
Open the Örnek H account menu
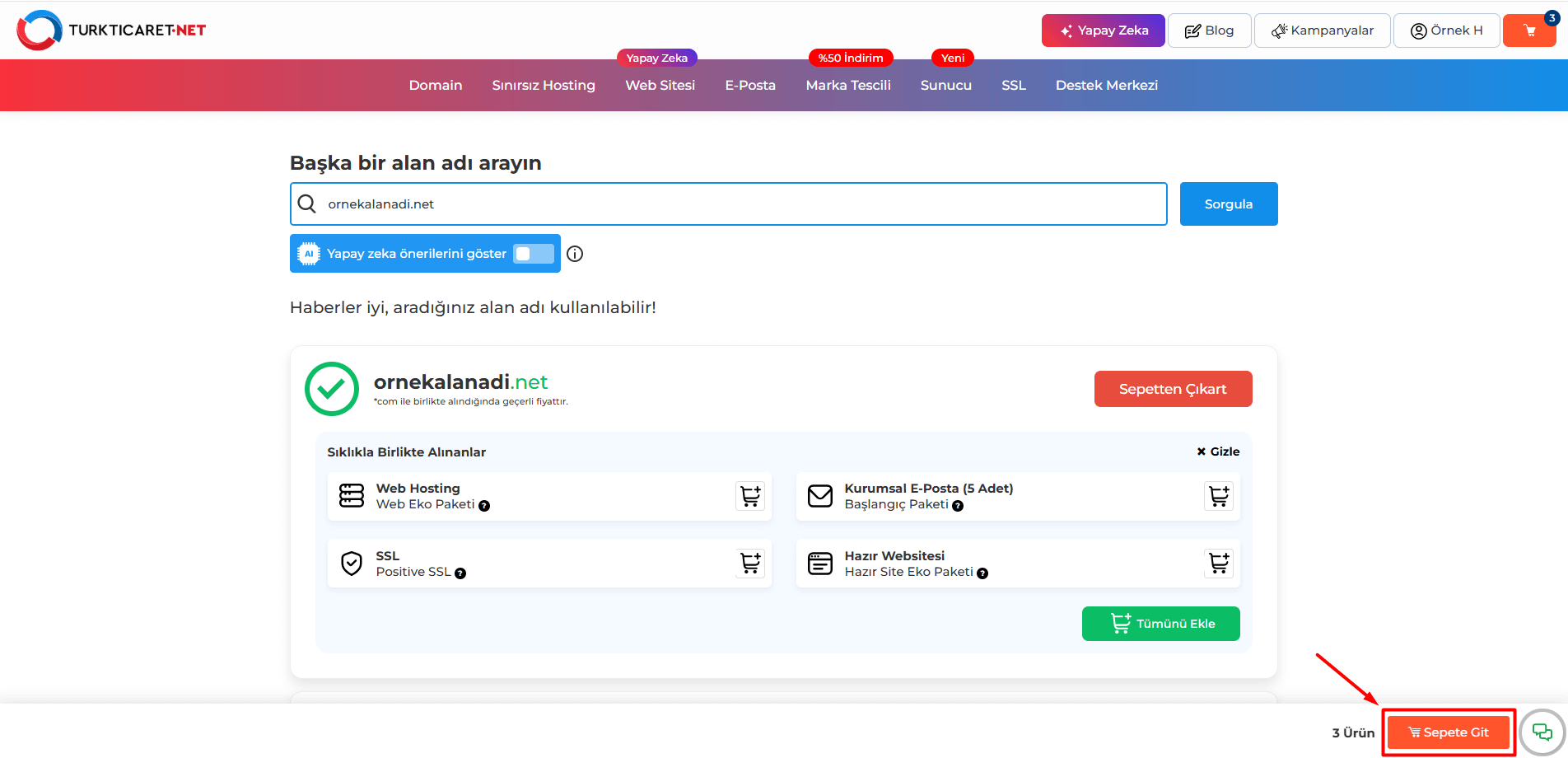[1446, 30]
